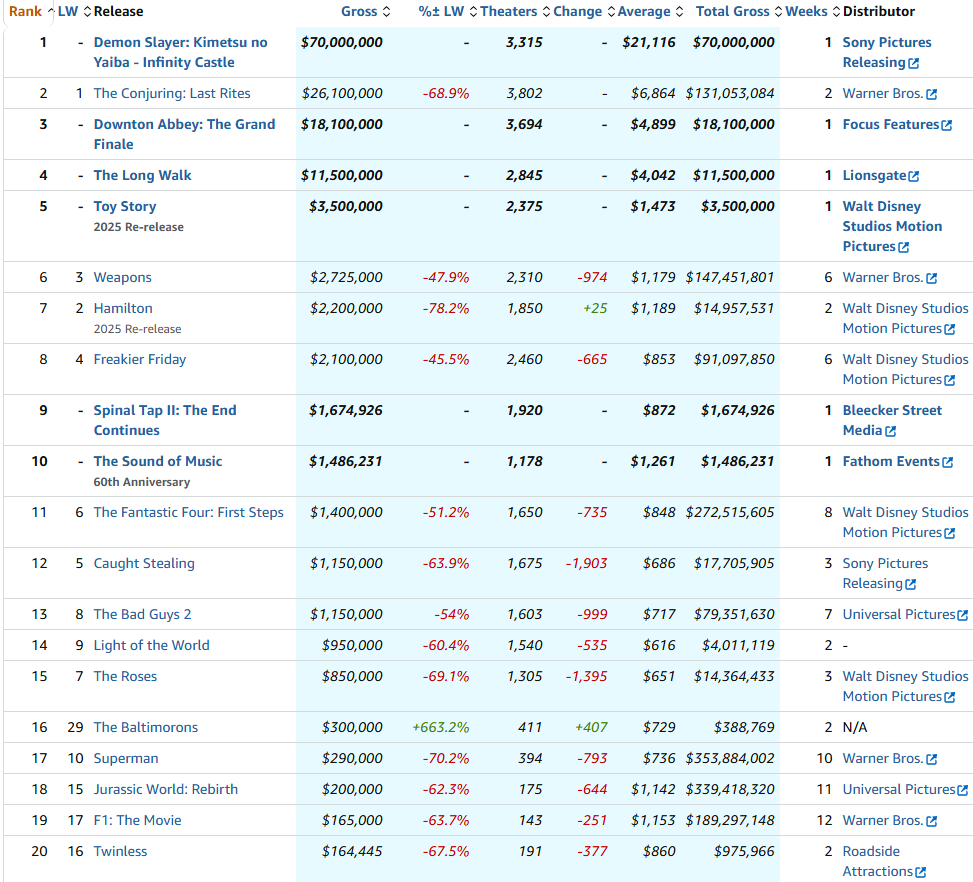The image size is (973, 882).
Task: Click the sort arrows beside Weeks header
Action: (836, 12)
